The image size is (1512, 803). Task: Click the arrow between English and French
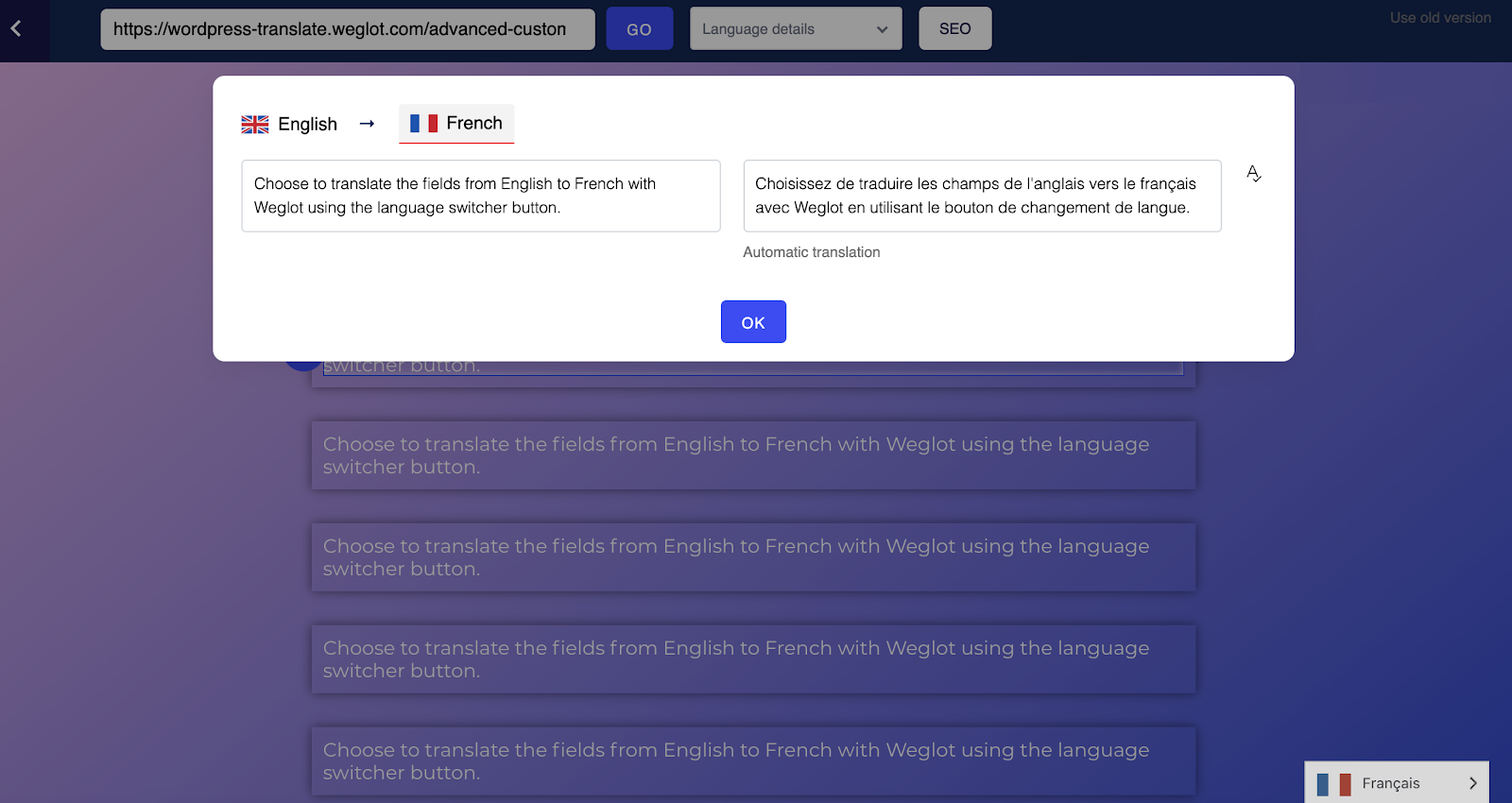[368, 124]
